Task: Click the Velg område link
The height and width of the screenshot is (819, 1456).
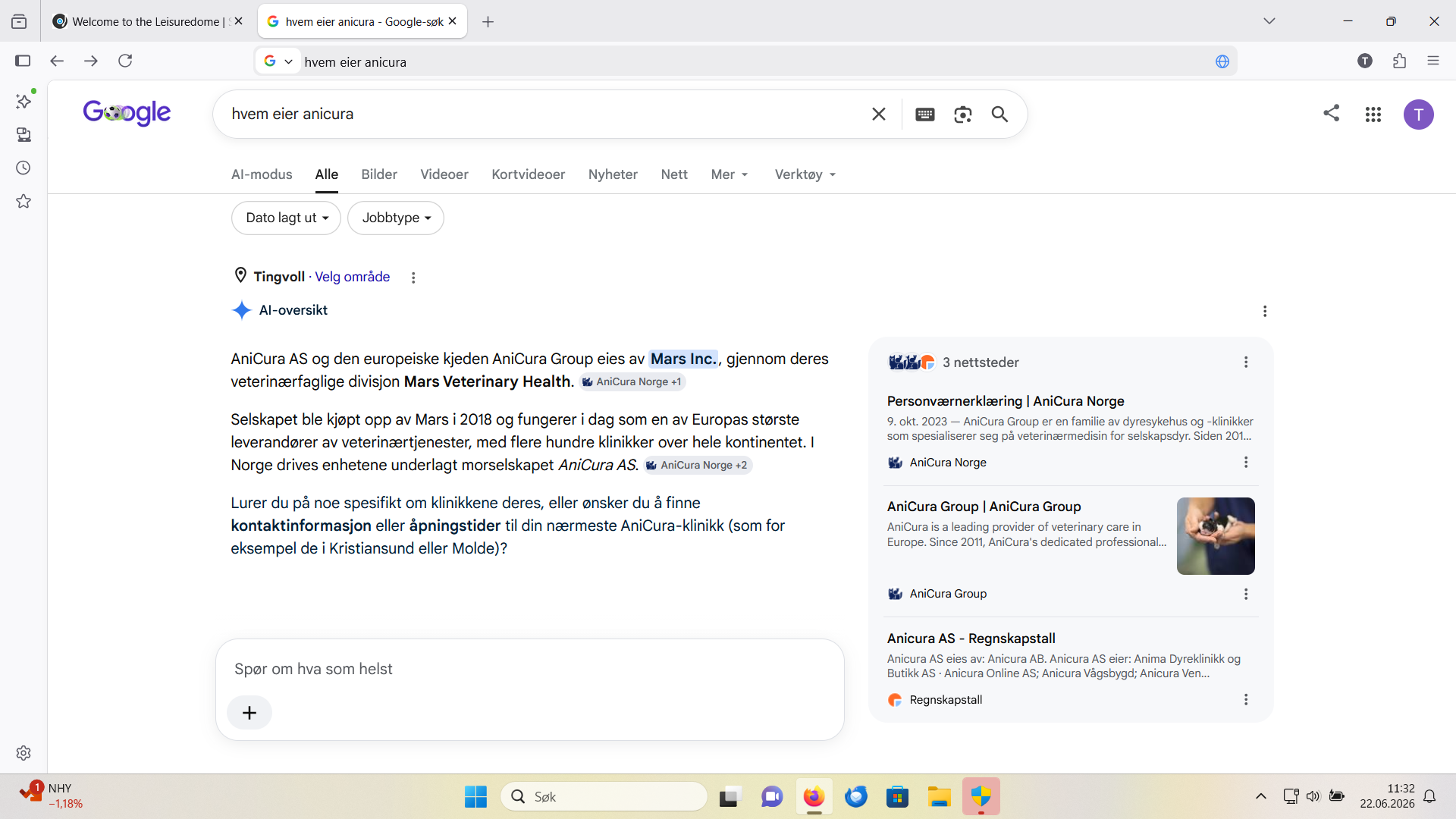Action: pos(353,277)
